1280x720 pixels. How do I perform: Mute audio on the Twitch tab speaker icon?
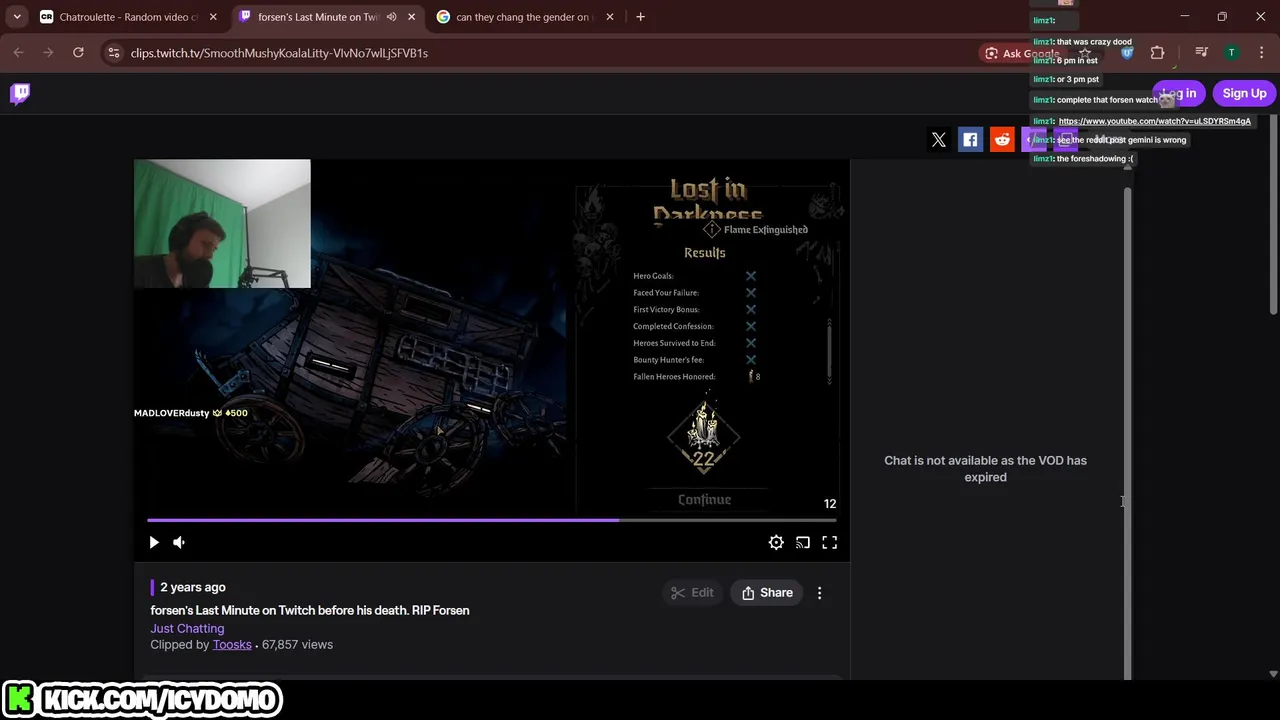(391, 17)
